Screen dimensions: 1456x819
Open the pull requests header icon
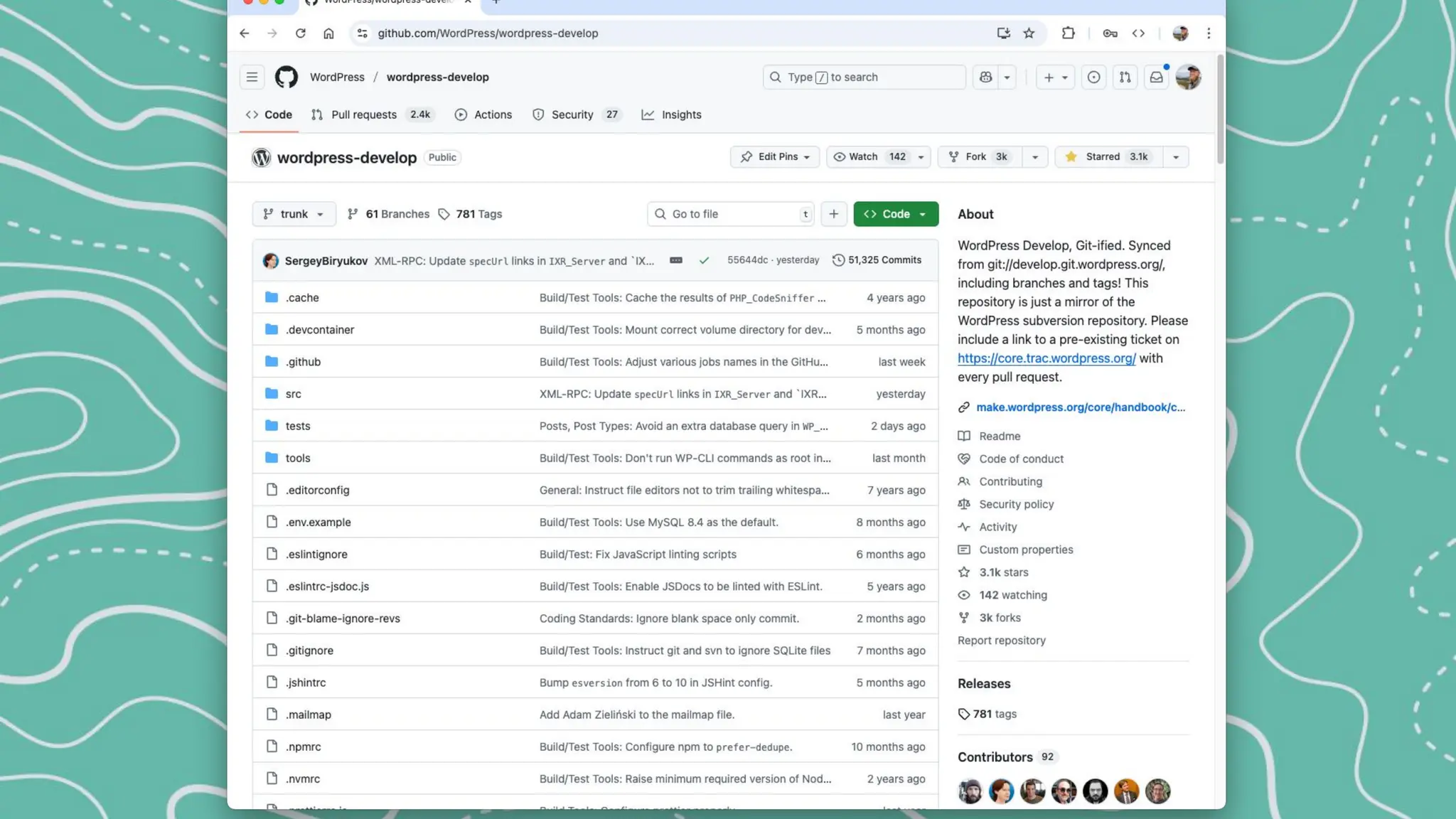pos(1125,77)
